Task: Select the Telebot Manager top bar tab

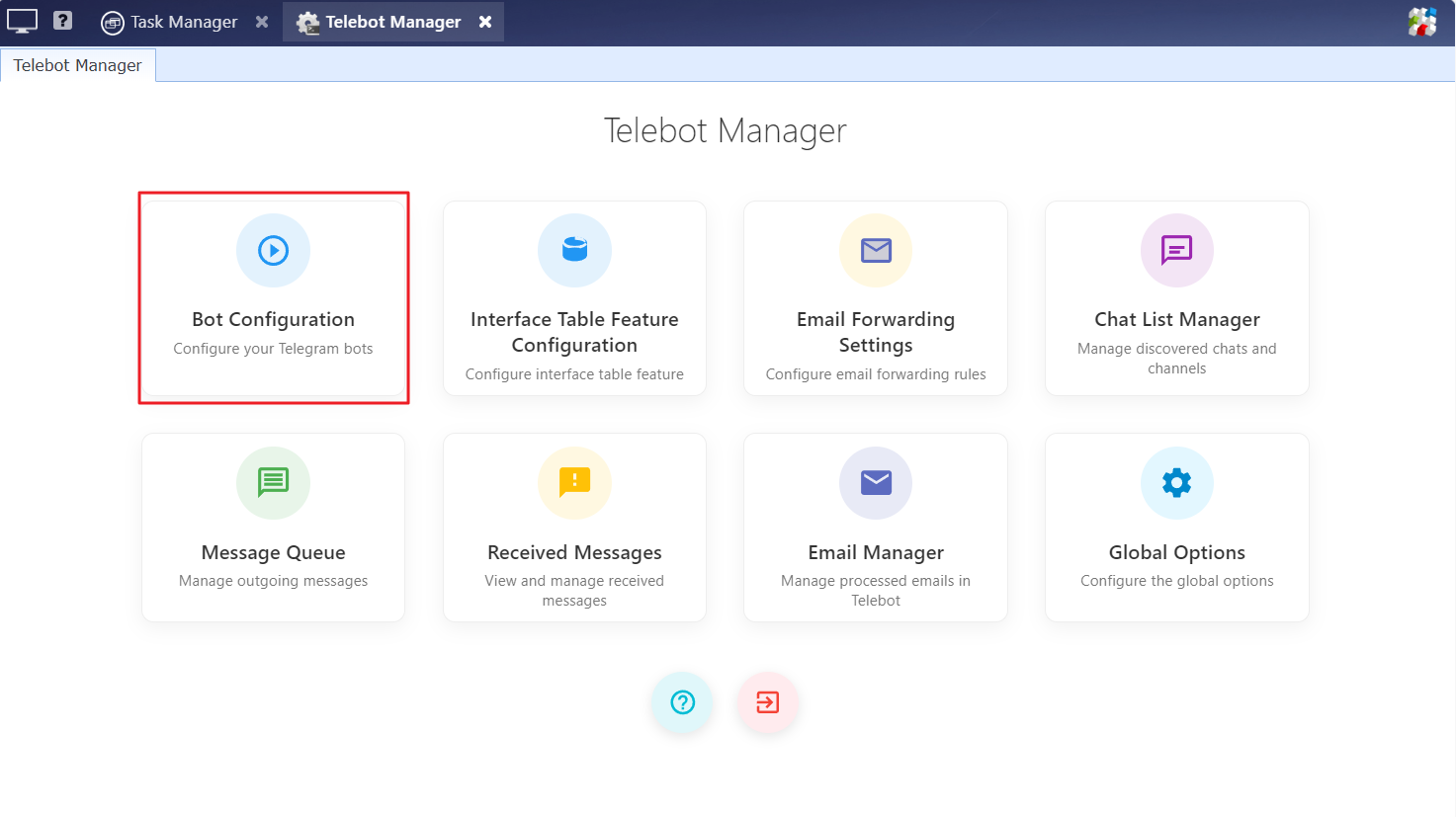Action: (x=393, y=22)
